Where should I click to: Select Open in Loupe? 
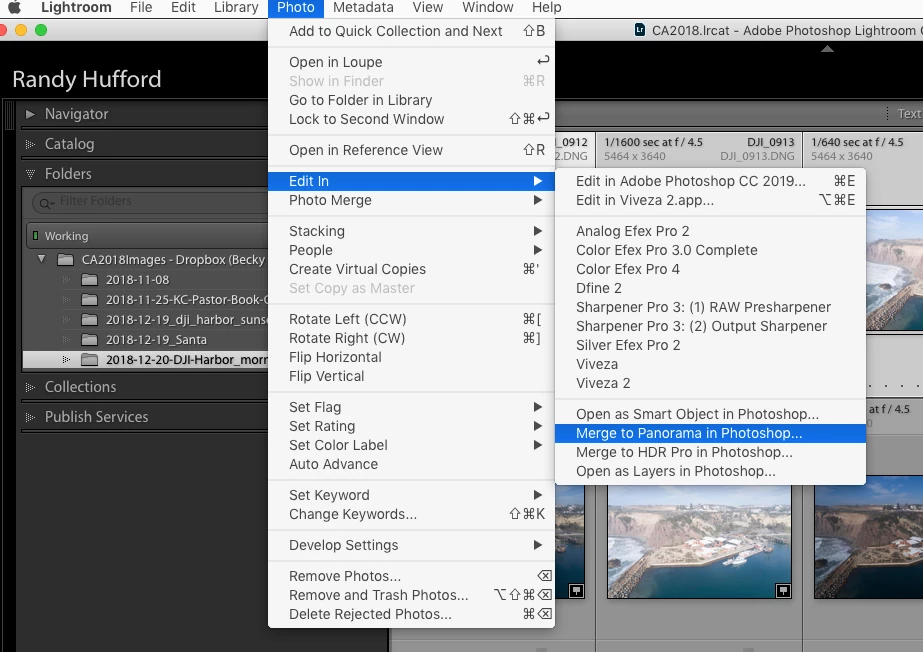pyautogui.click(x=411, y=62)
